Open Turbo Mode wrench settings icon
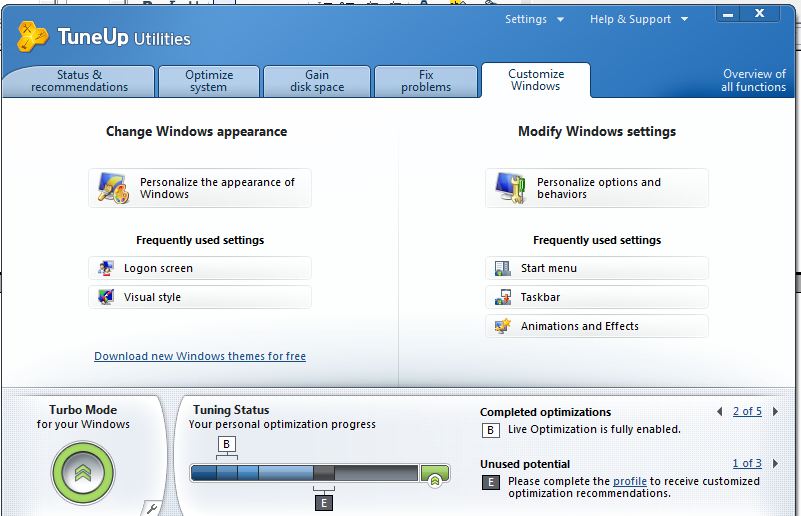The image size is (801, 516). (152, 508)
